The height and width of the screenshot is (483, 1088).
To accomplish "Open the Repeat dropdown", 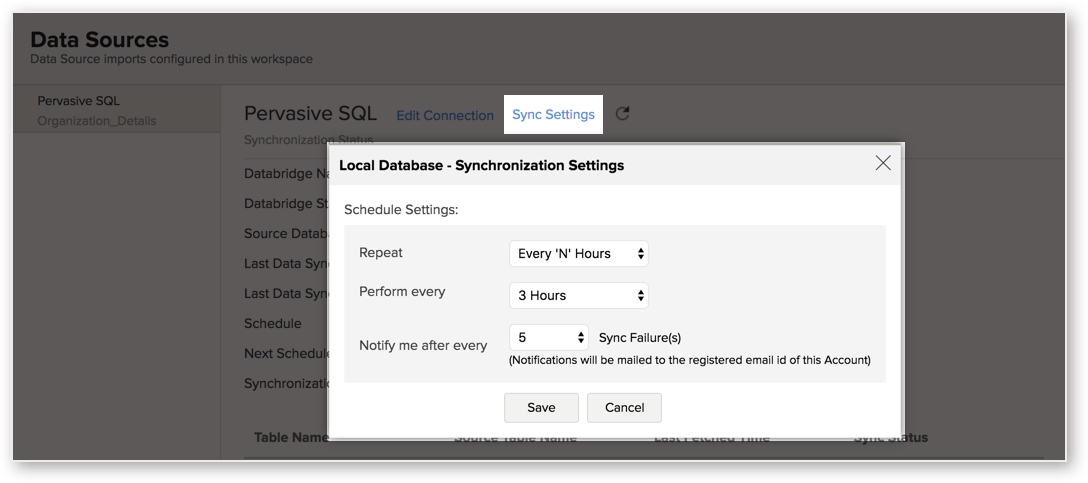I will pos(579,254).
